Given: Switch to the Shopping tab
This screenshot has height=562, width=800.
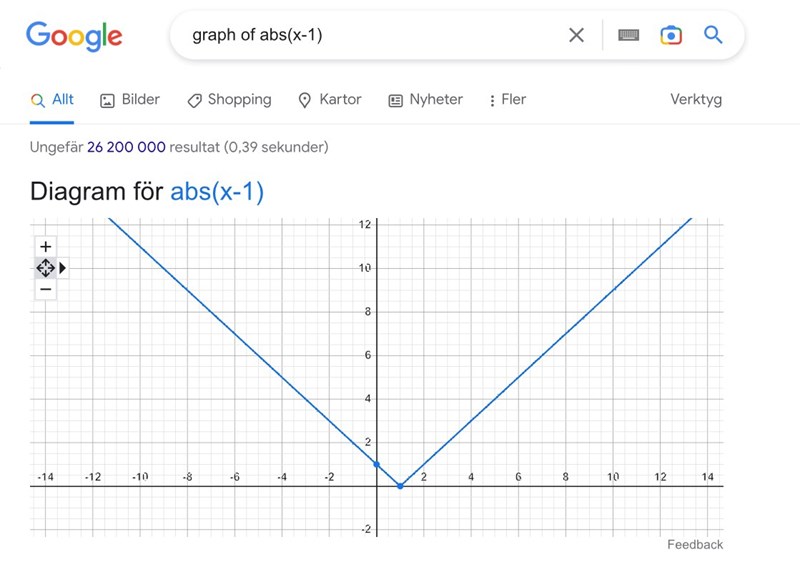Looking at the screenshot, I should coord(229,100).
